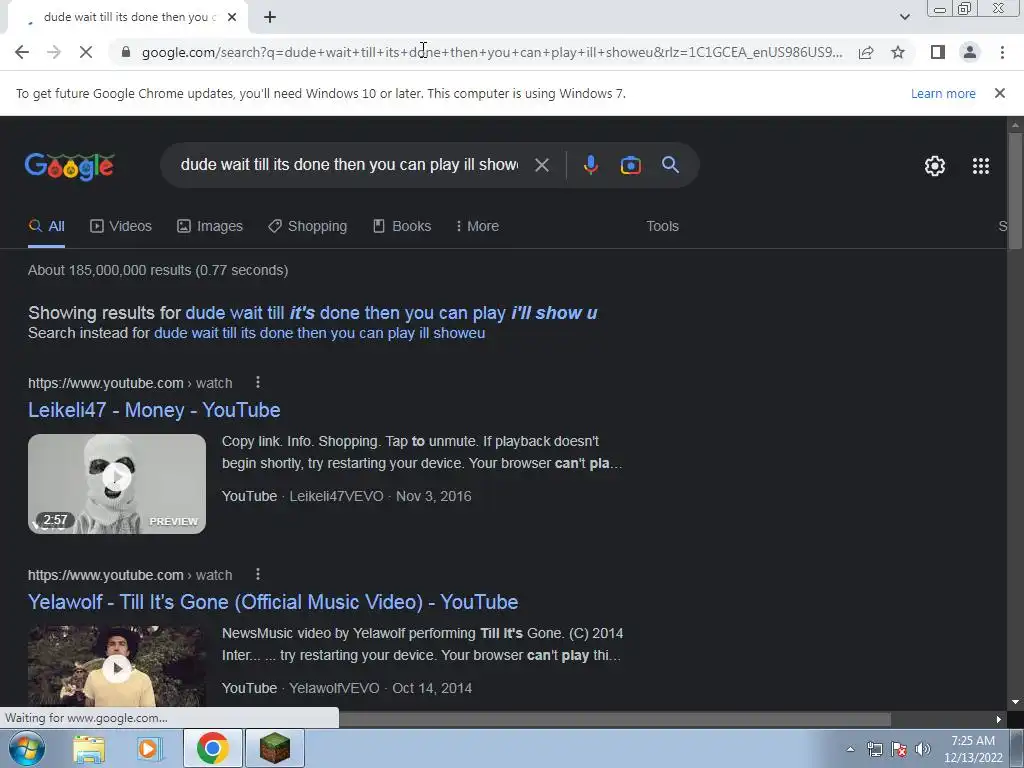Open the Learn more link about Chrome updates
The image size is (1024, 768).
[x=943, y=93]
